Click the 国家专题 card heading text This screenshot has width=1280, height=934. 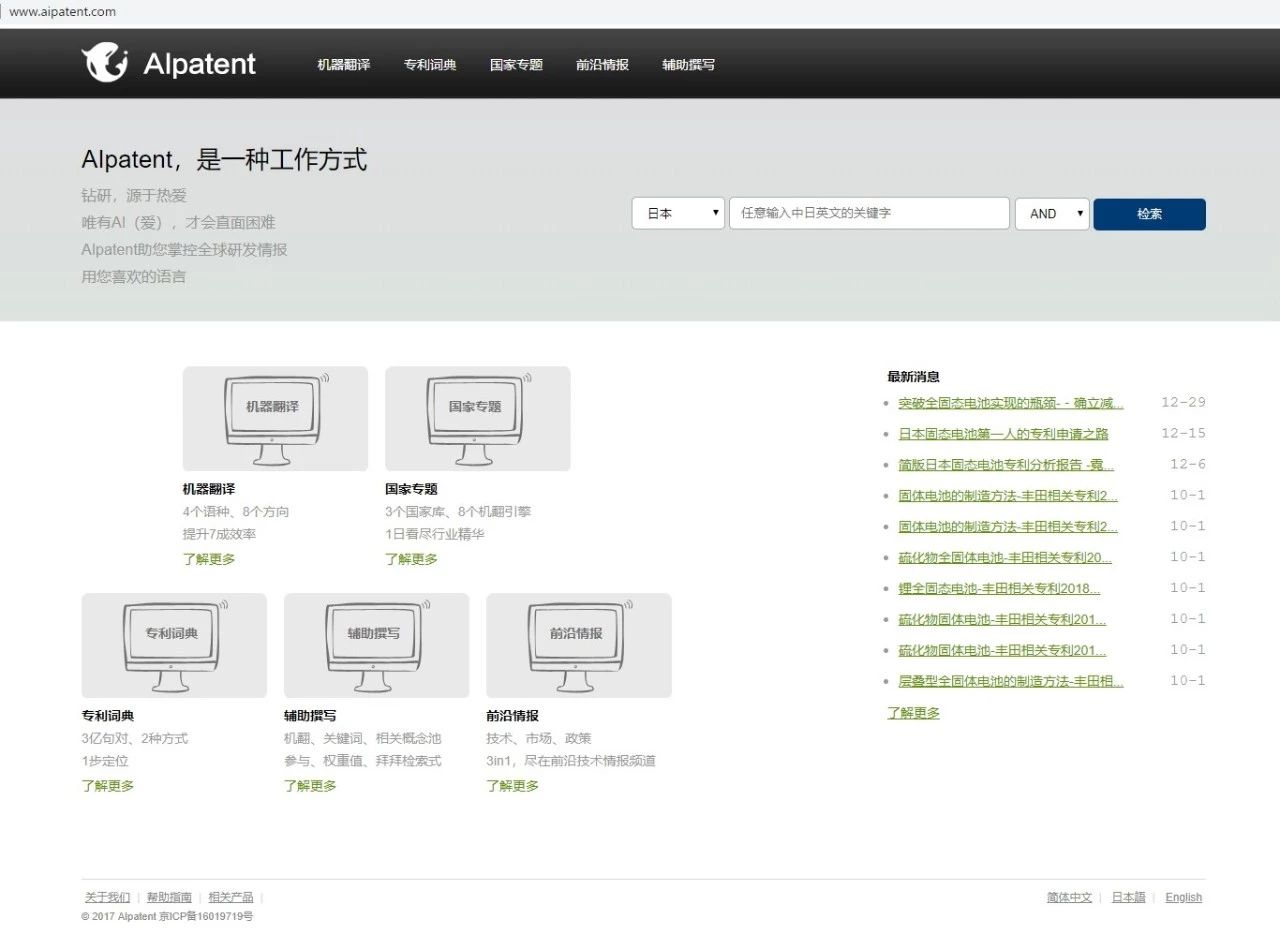point(411,489)
